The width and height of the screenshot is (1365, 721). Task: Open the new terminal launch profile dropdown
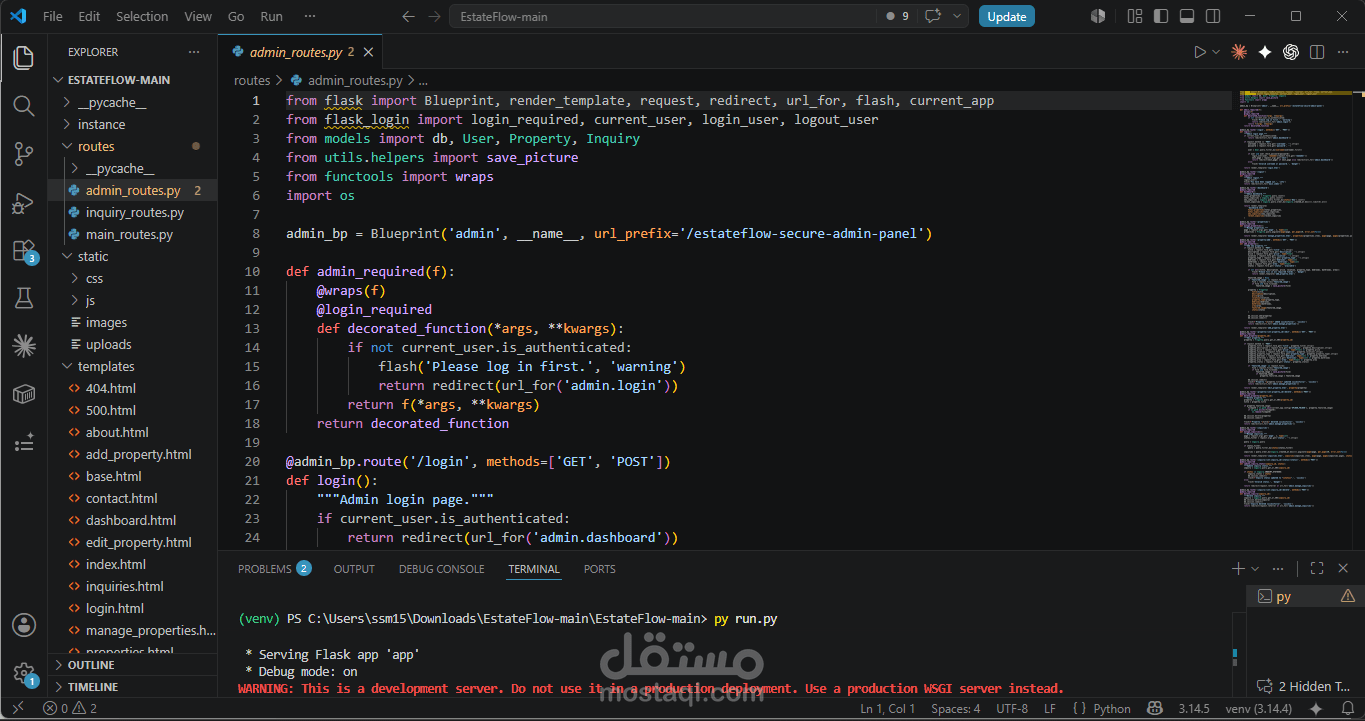tap(1254, 568)
